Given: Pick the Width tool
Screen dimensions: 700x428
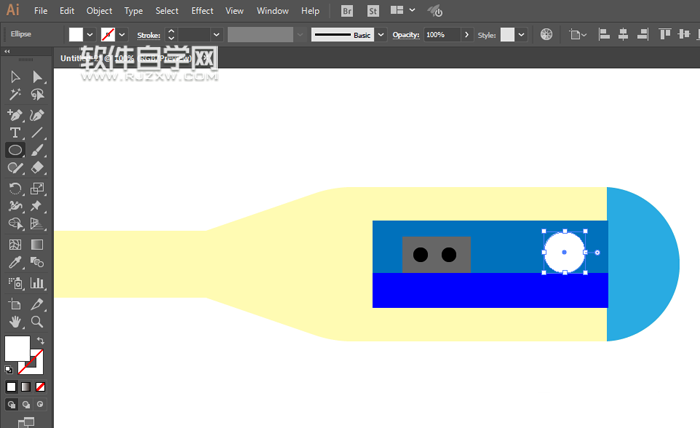Looking at the screenshot, I should pos(15,206).
